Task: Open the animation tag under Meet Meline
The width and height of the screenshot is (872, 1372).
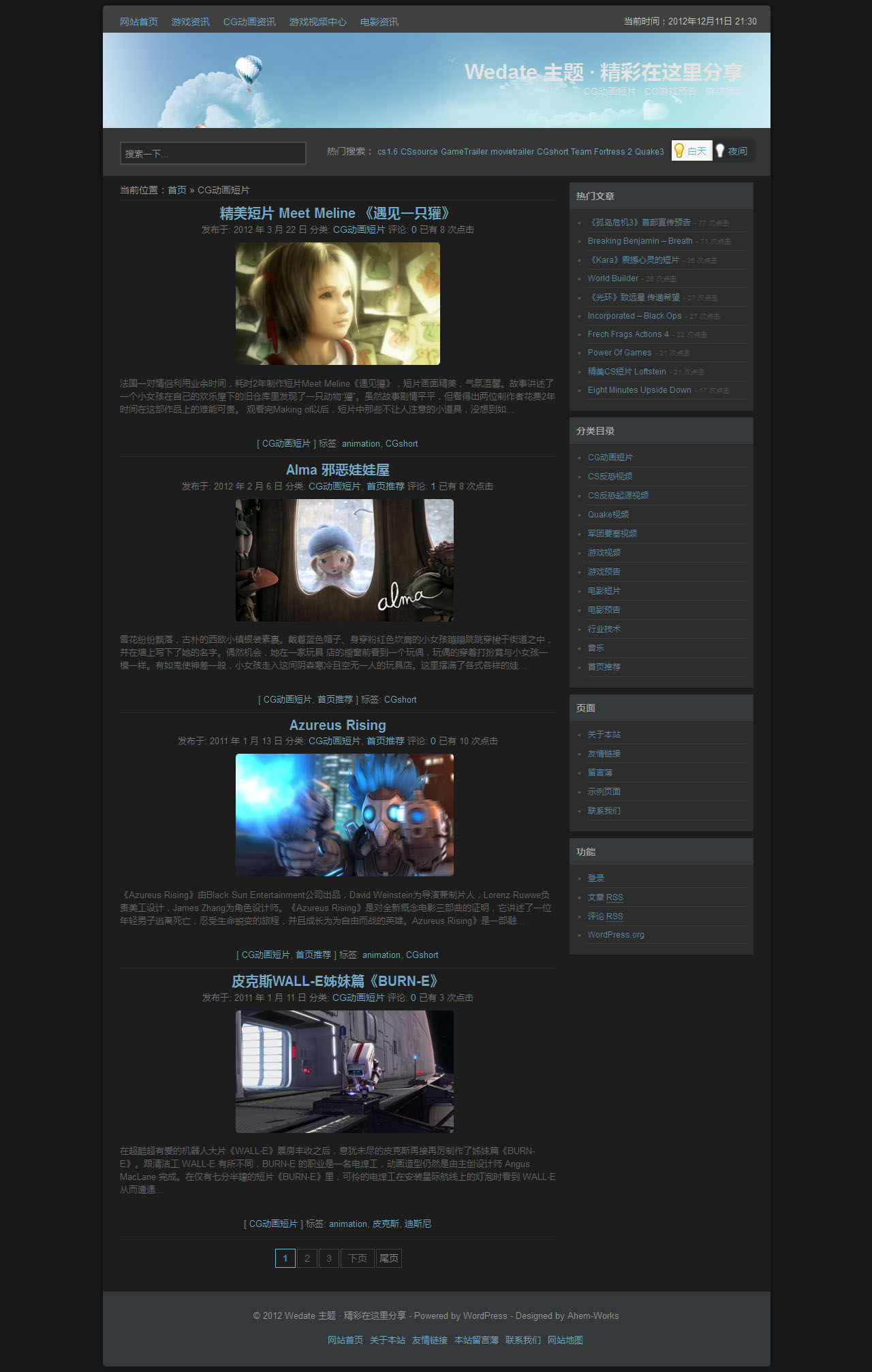Action: 361,444
